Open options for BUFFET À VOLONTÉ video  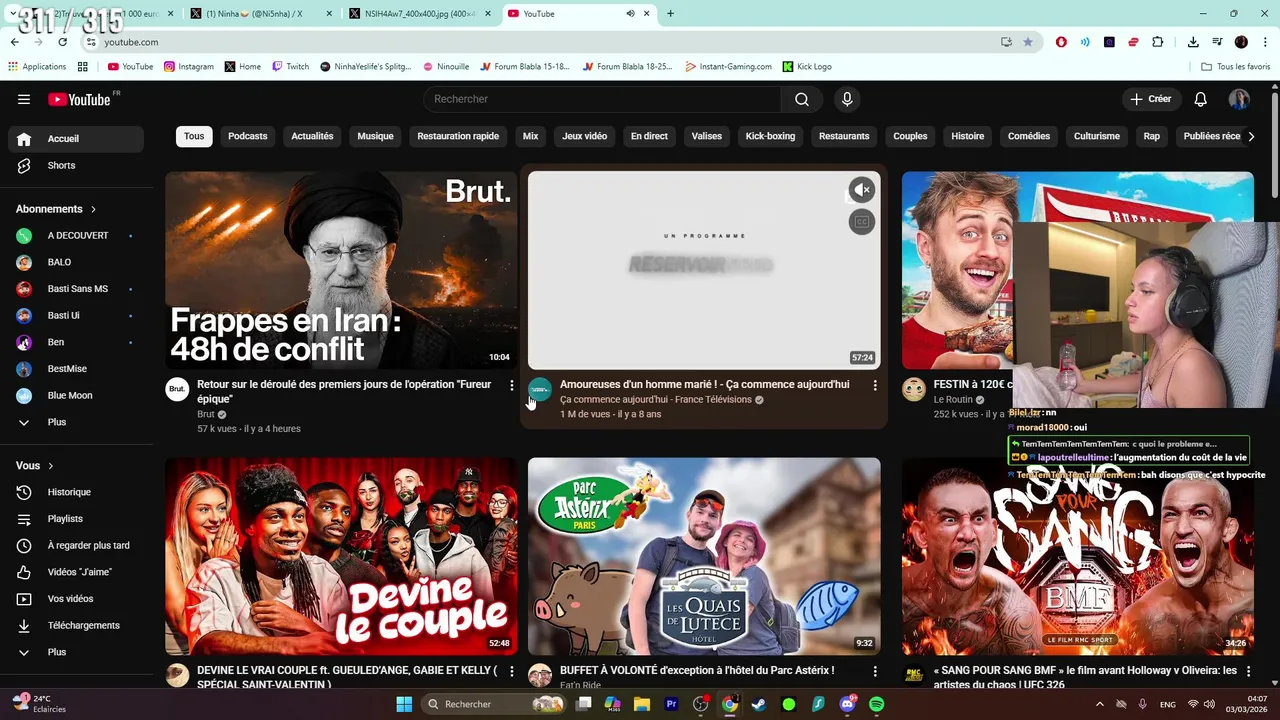[x=875, y=671]
